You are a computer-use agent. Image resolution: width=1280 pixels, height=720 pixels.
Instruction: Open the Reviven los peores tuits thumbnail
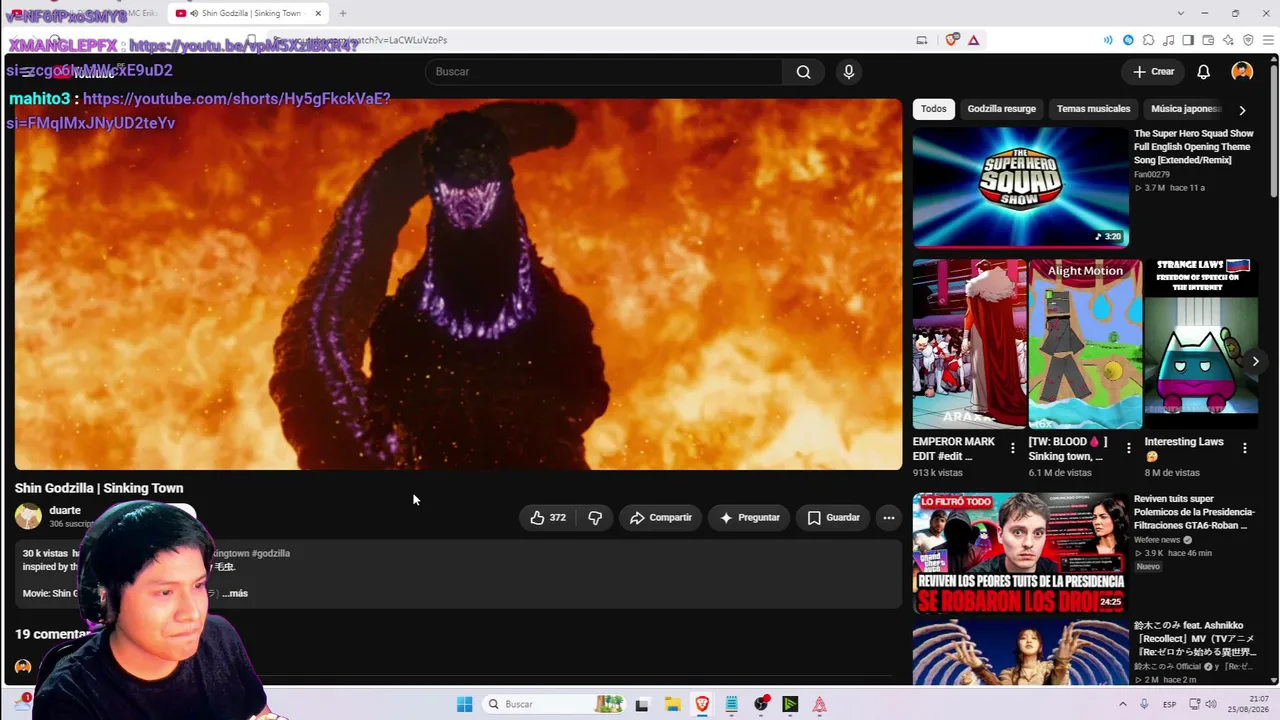(1020, 553)
